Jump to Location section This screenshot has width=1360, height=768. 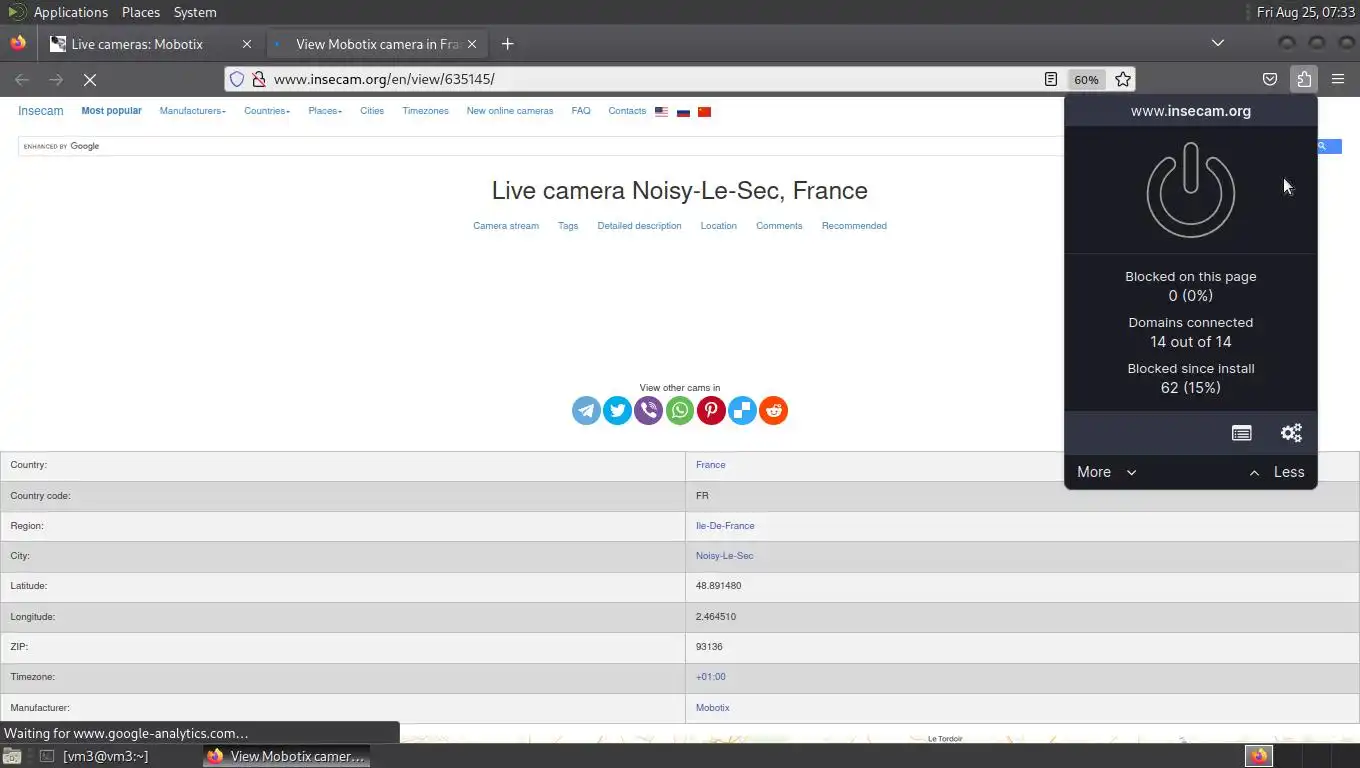tap(718, 226)
